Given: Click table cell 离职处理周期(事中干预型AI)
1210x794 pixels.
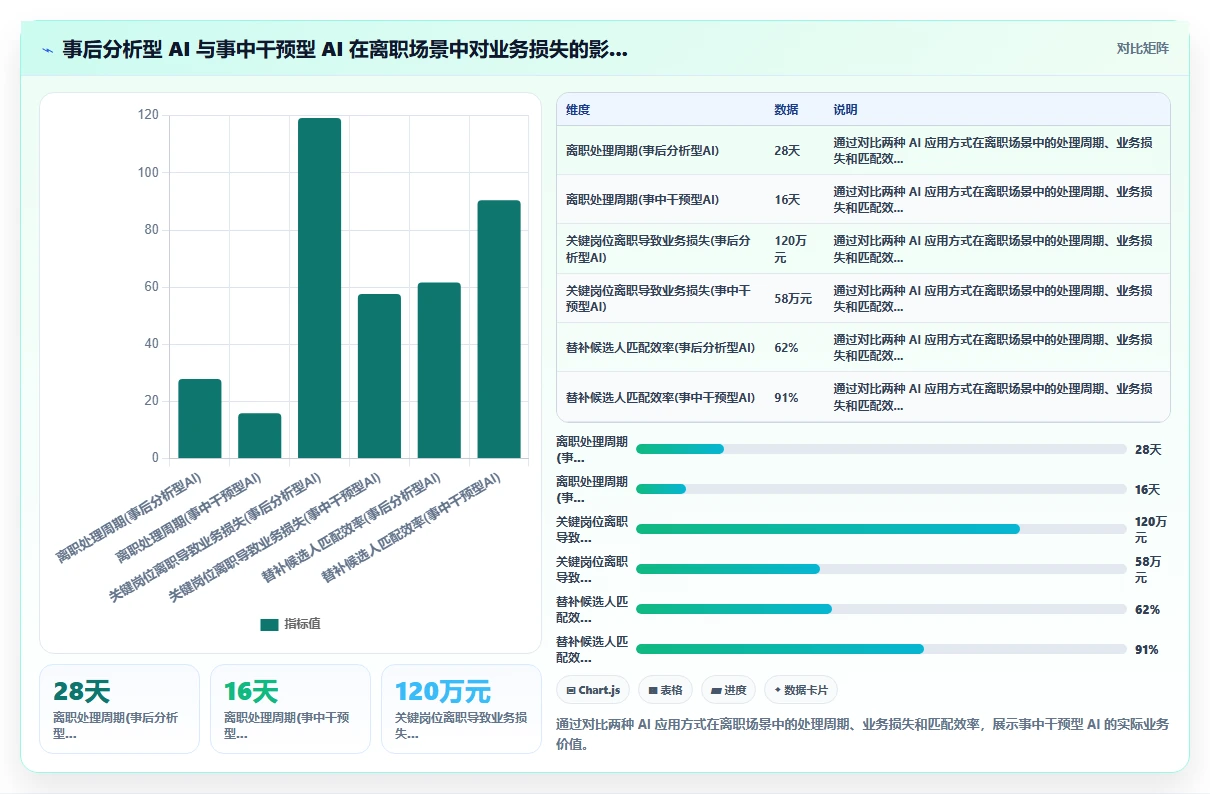Looking at the screenshot, I should coord(642,199).
